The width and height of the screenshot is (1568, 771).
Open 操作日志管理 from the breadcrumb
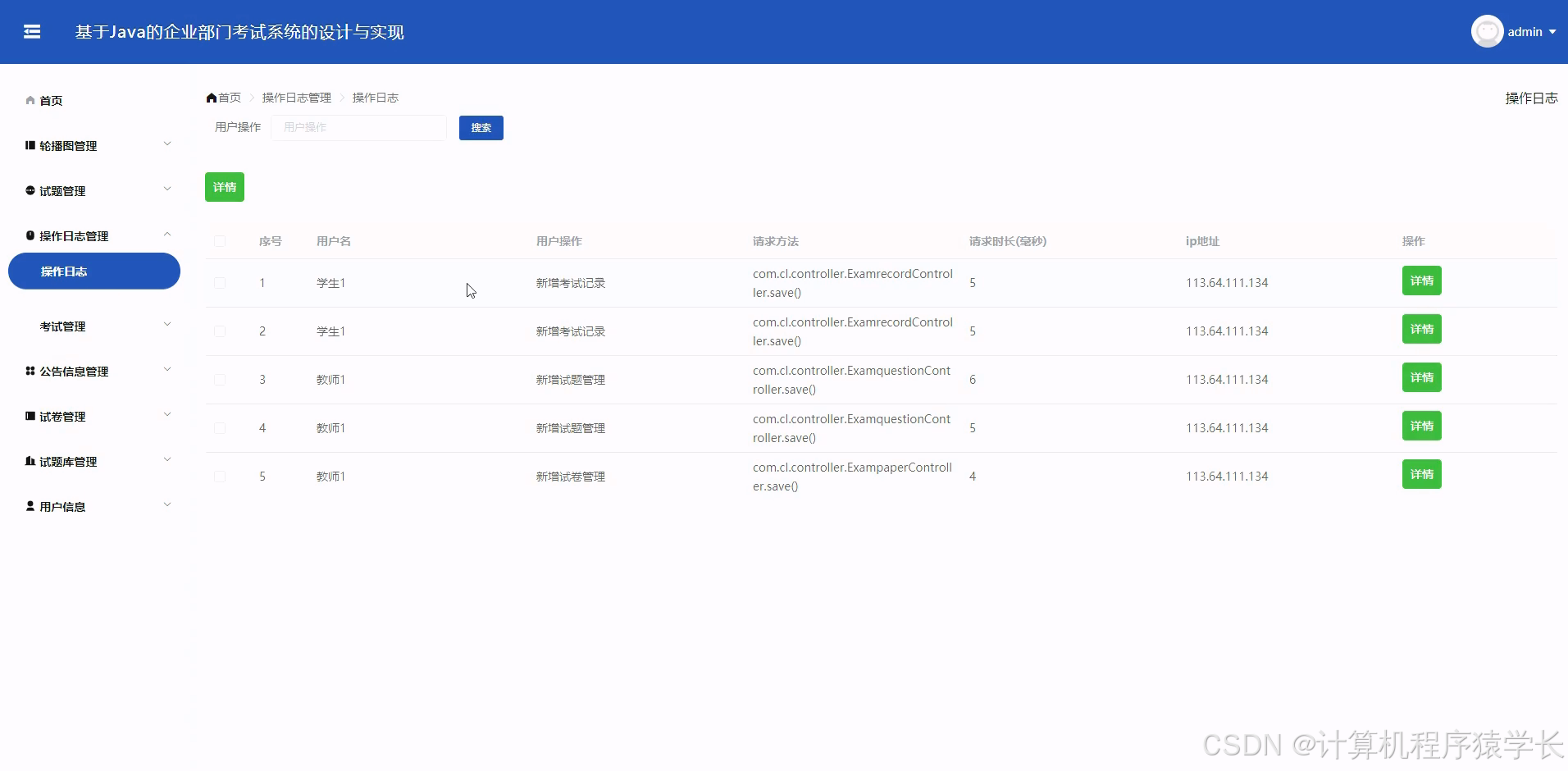click(296, 97)
